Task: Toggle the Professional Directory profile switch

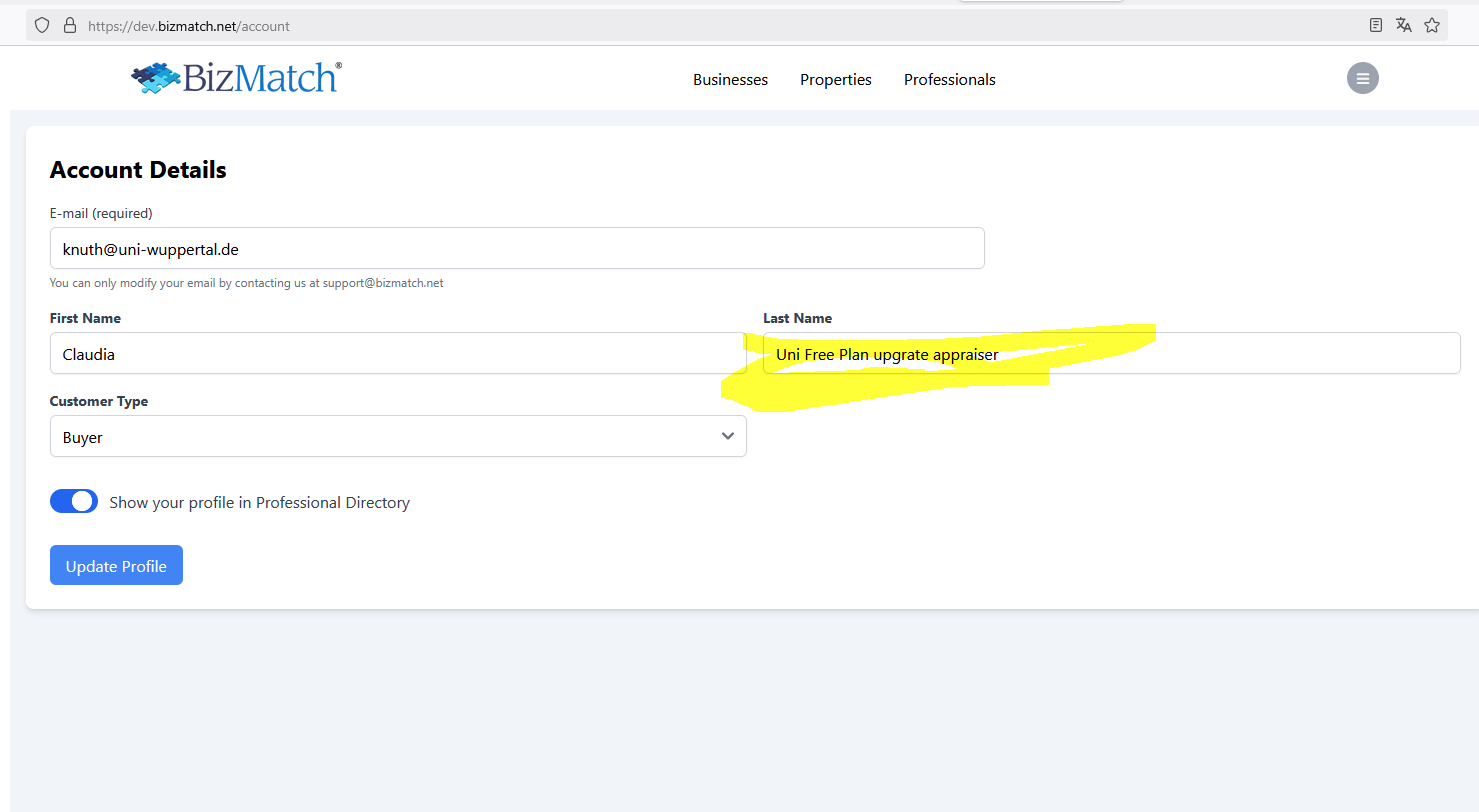Action: pos(74,502)
